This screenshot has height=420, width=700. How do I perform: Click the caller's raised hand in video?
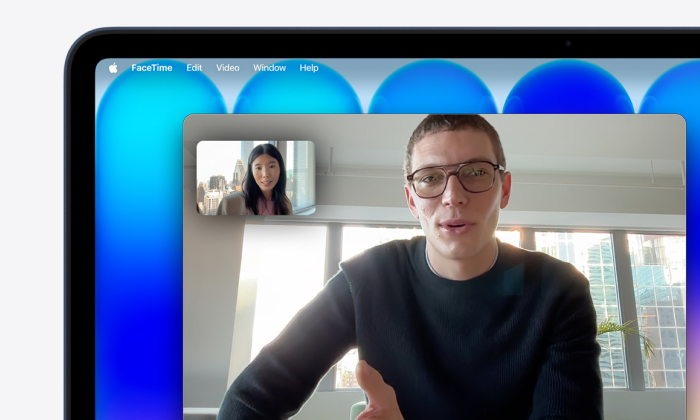click(375, 395)
